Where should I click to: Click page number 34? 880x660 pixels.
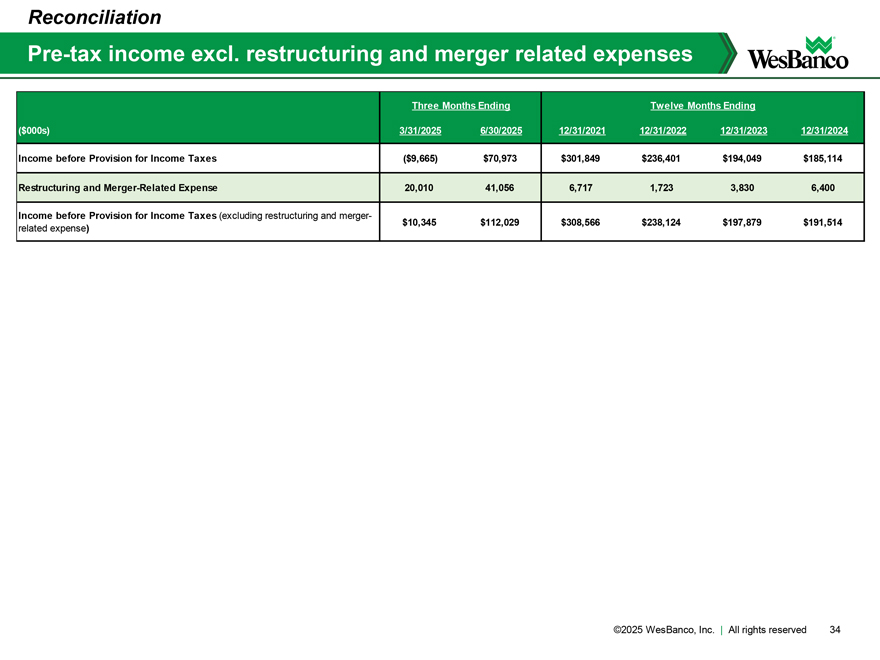[x=835, y=630]
